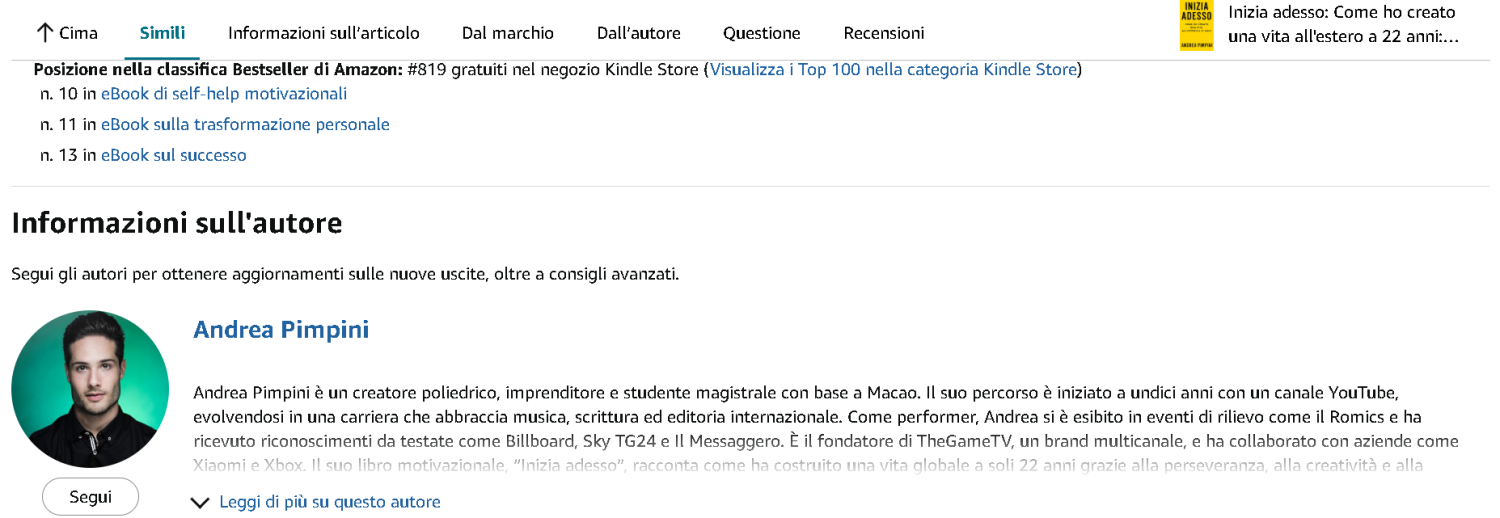Image resolution: width=1500 pixels, height=518 pixels.
Task: View Top 100 in Kindle Store category
Action: [893, 70]
